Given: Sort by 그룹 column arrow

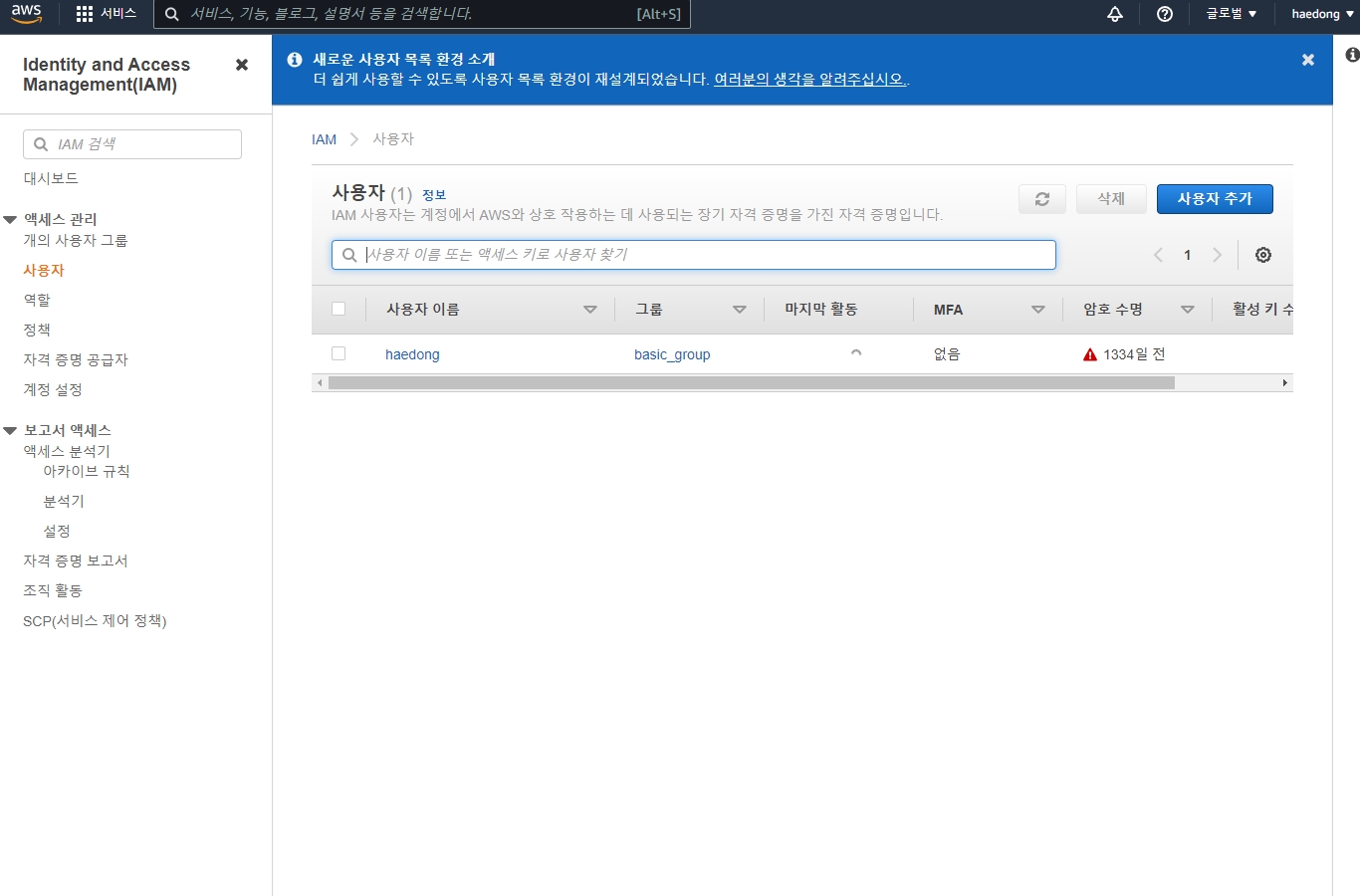Looking at the screenshot, I should click(740, 310).
